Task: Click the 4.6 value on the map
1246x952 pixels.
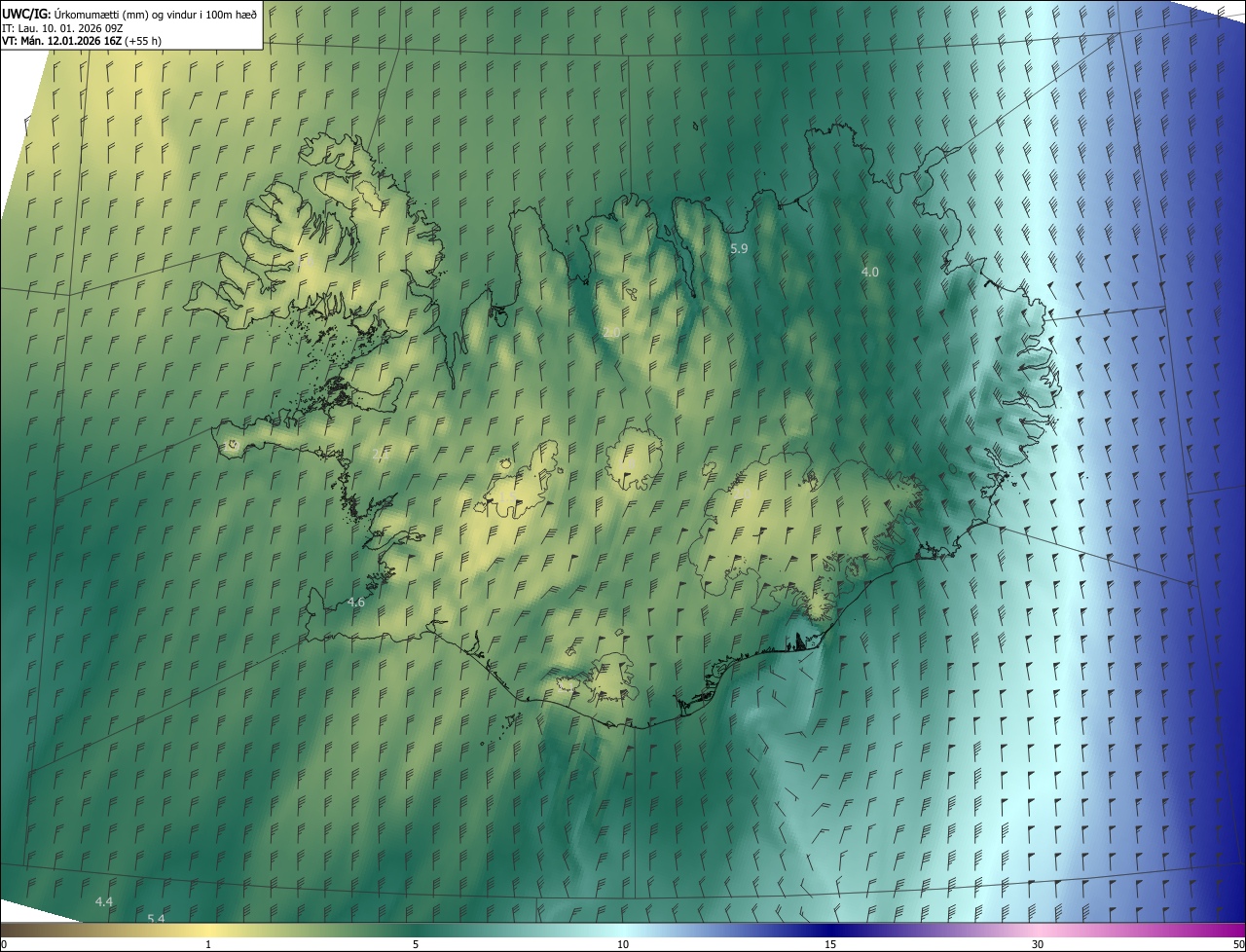Action: pyautogui.click(x=356, y=603)
